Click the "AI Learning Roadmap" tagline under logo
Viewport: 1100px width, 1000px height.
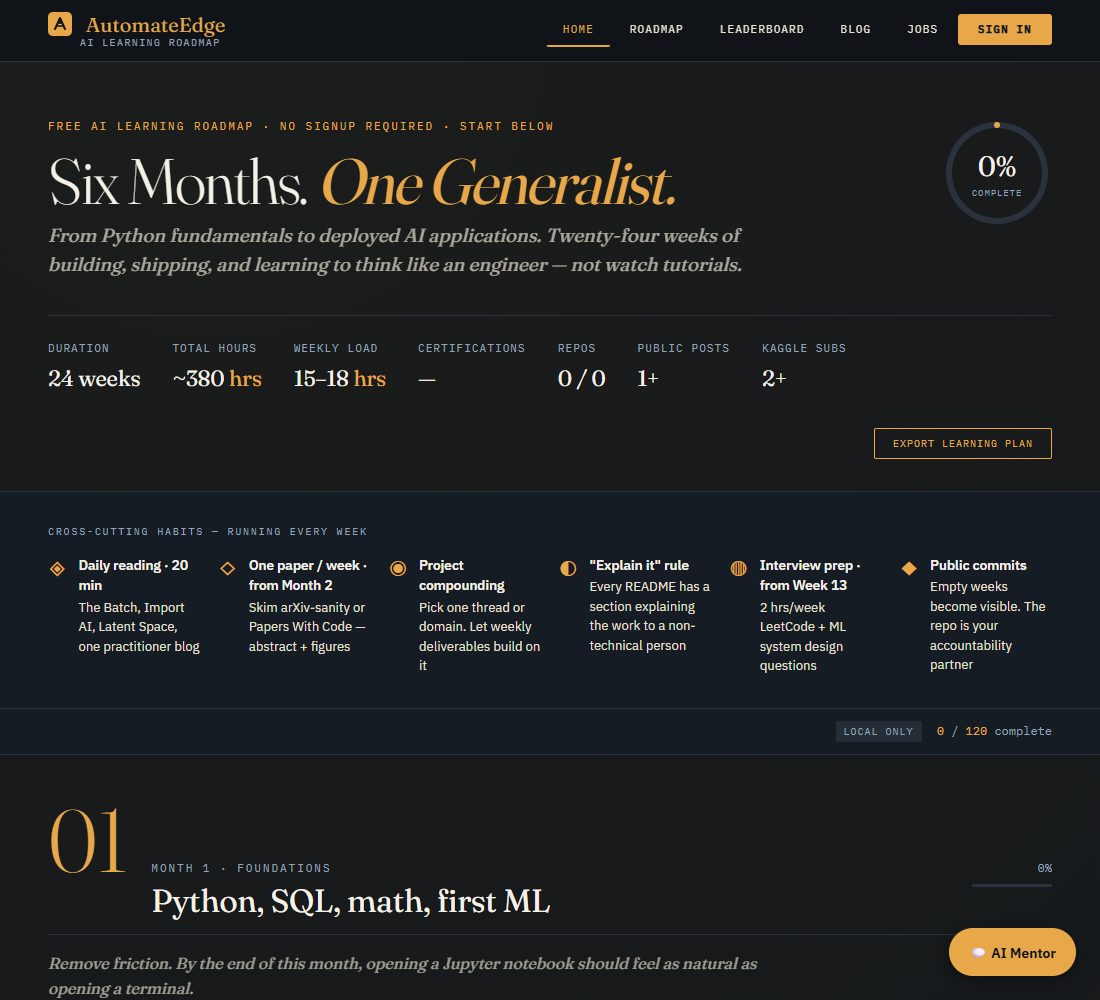click(149, 43)
